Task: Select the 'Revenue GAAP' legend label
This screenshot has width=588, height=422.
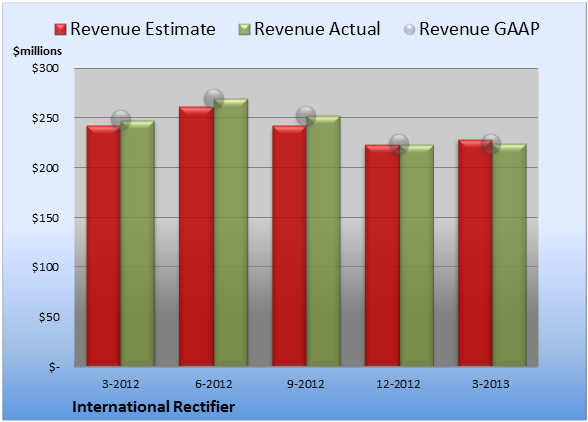Action: tap(479, 29)
